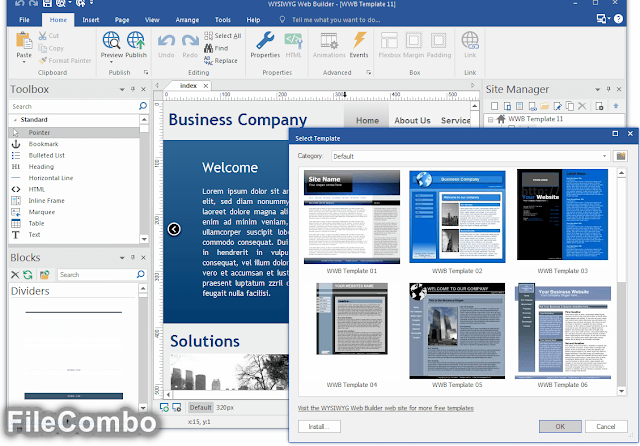Viewport: 640px width, 446px height.
Task: Click the Tell me what you want field
Action: tap(336, 20)
